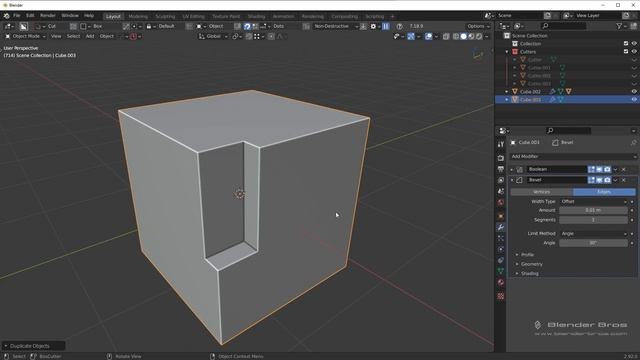This screenshot has width=640, height=360.
Task: Adjust the bevel Amount slider field
Action: [x=593, y=210]
